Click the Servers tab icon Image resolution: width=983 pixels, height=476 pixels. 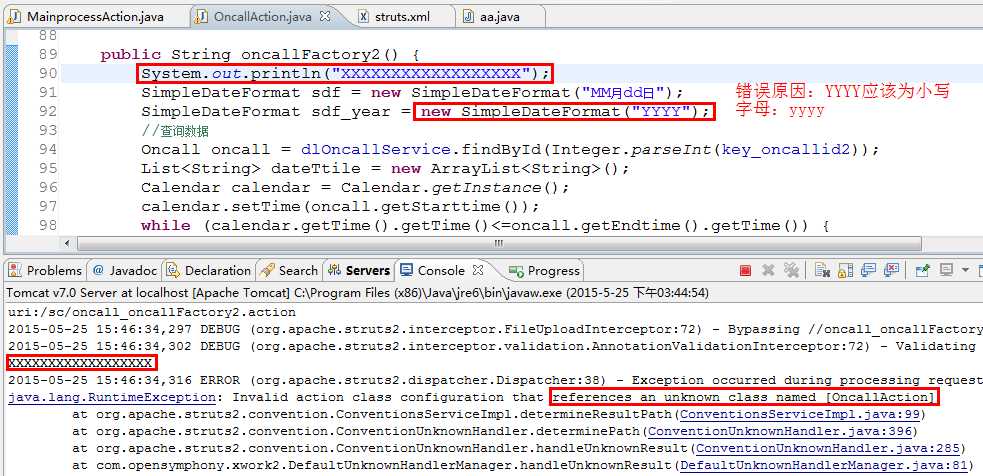pyautogui.click(x=335, y=271)
